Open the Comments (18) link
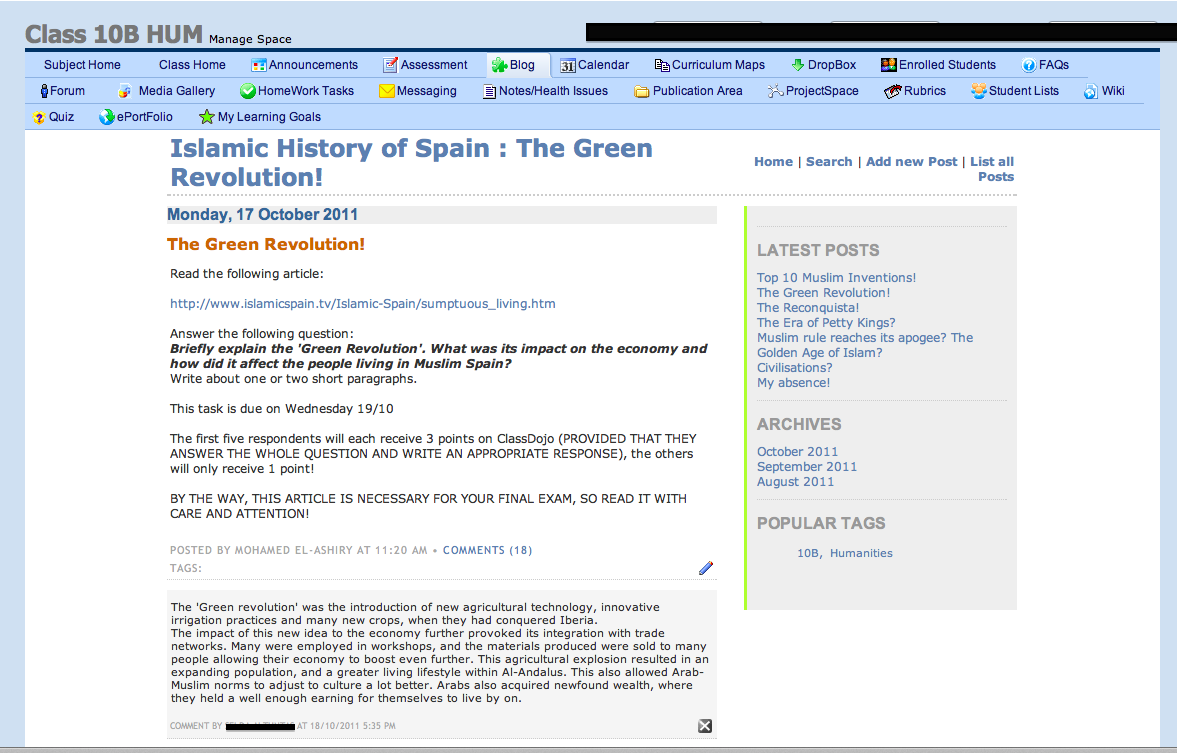 coord(473,550)
